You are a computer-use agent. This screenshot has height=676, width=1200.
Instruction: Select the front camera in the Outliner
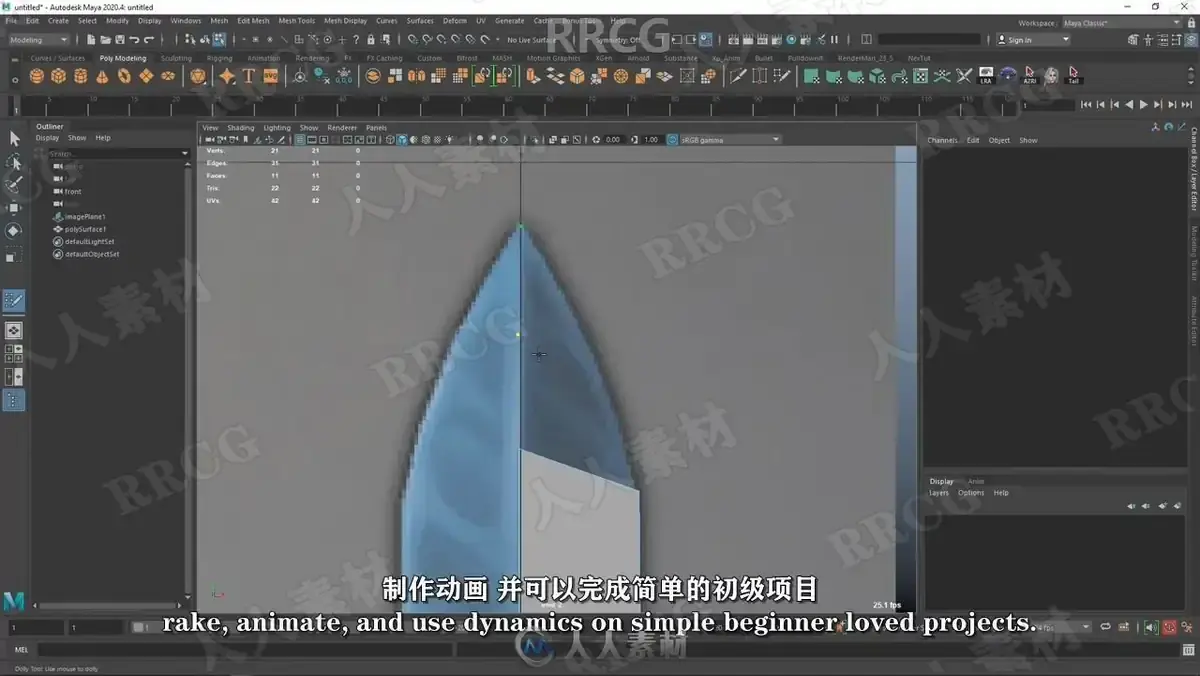coord(73,191)
